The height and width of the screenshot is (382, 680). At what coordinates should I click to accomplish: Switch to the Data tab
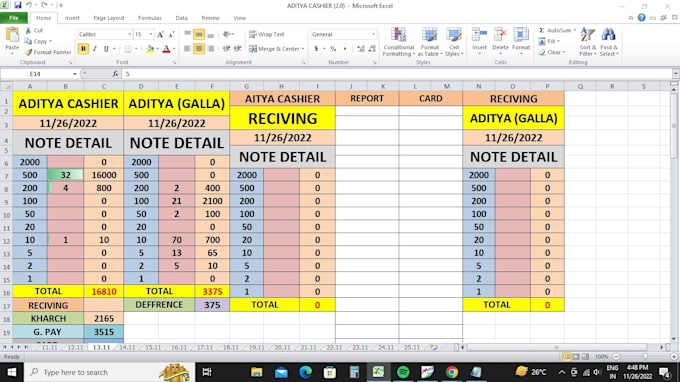(181, 18)
